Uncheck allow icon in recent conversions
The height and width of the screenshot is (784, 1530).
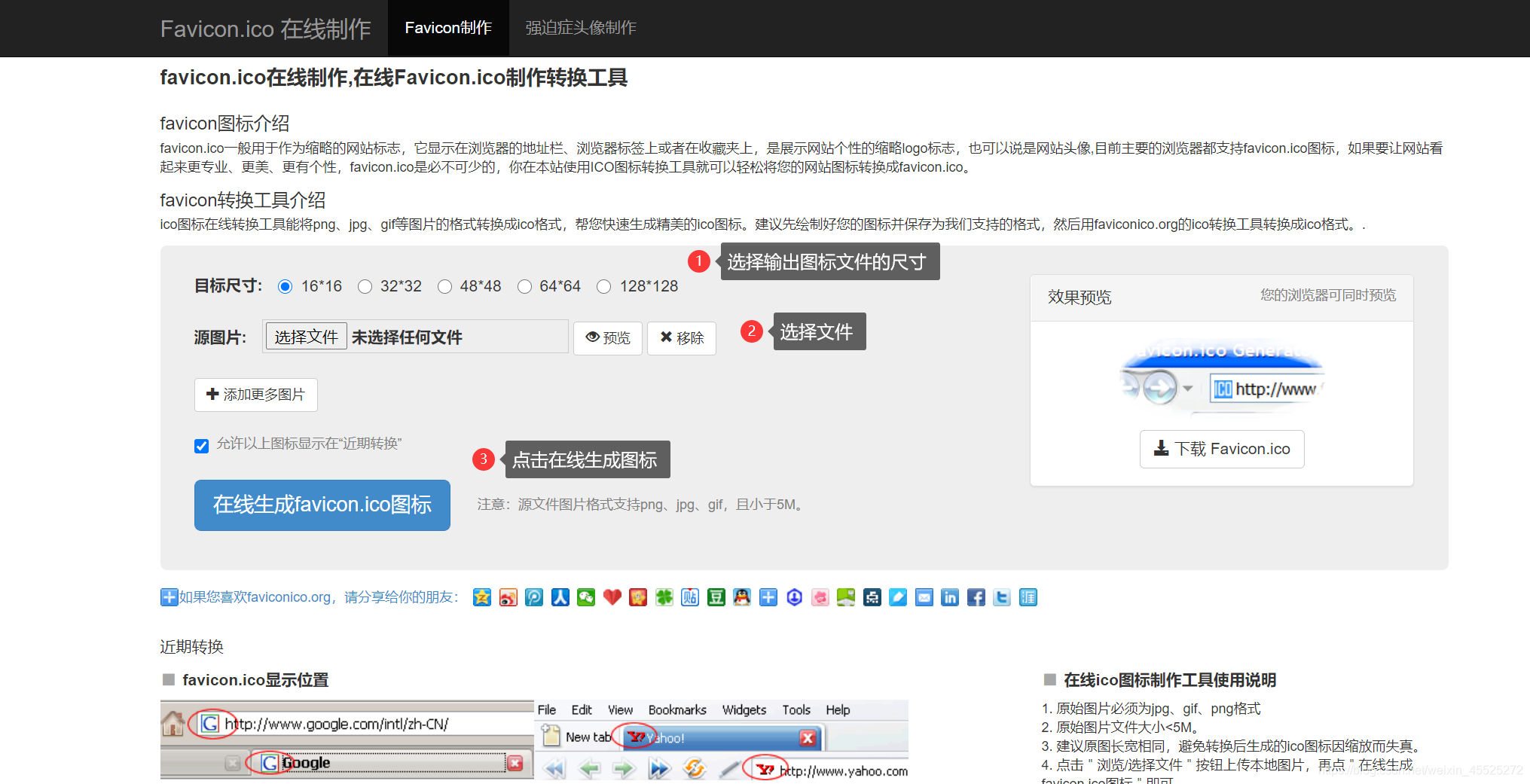tap(201, 446)
